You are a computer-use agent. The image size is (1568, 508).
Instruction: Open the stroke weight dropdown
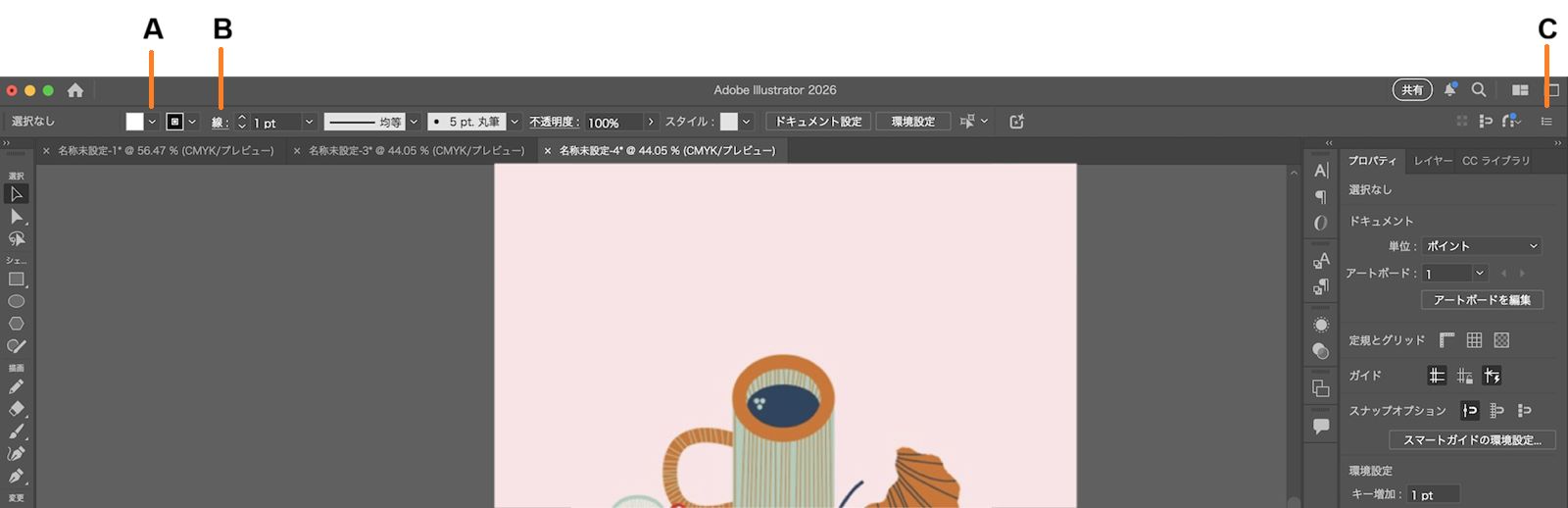click(309, 123)
